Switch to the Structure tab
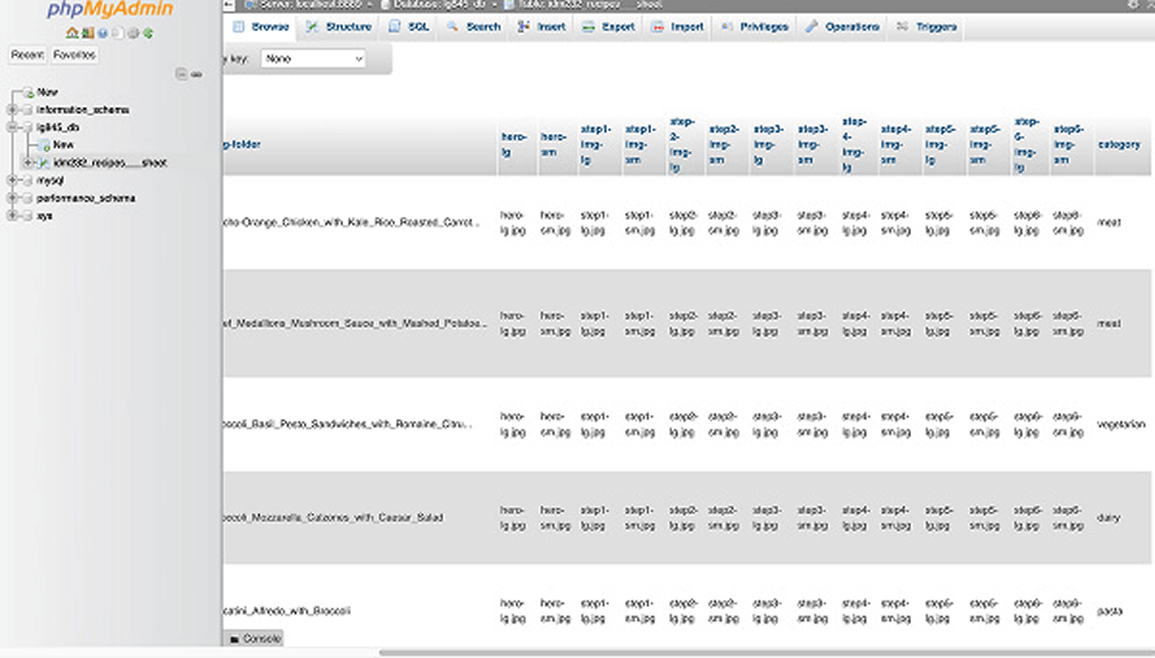 (x=339, y=27)
